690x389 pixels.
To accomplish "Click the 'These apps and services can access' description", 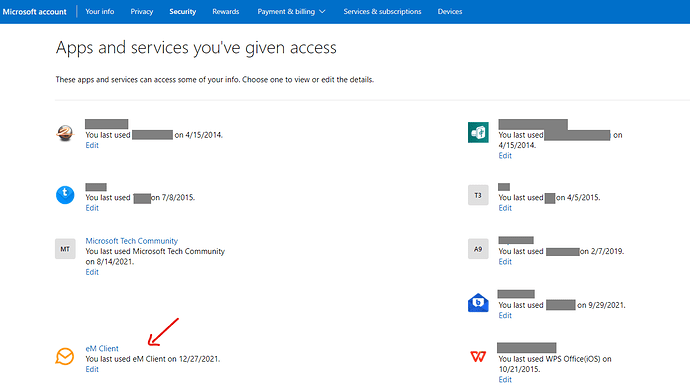I will click(215, 80).
